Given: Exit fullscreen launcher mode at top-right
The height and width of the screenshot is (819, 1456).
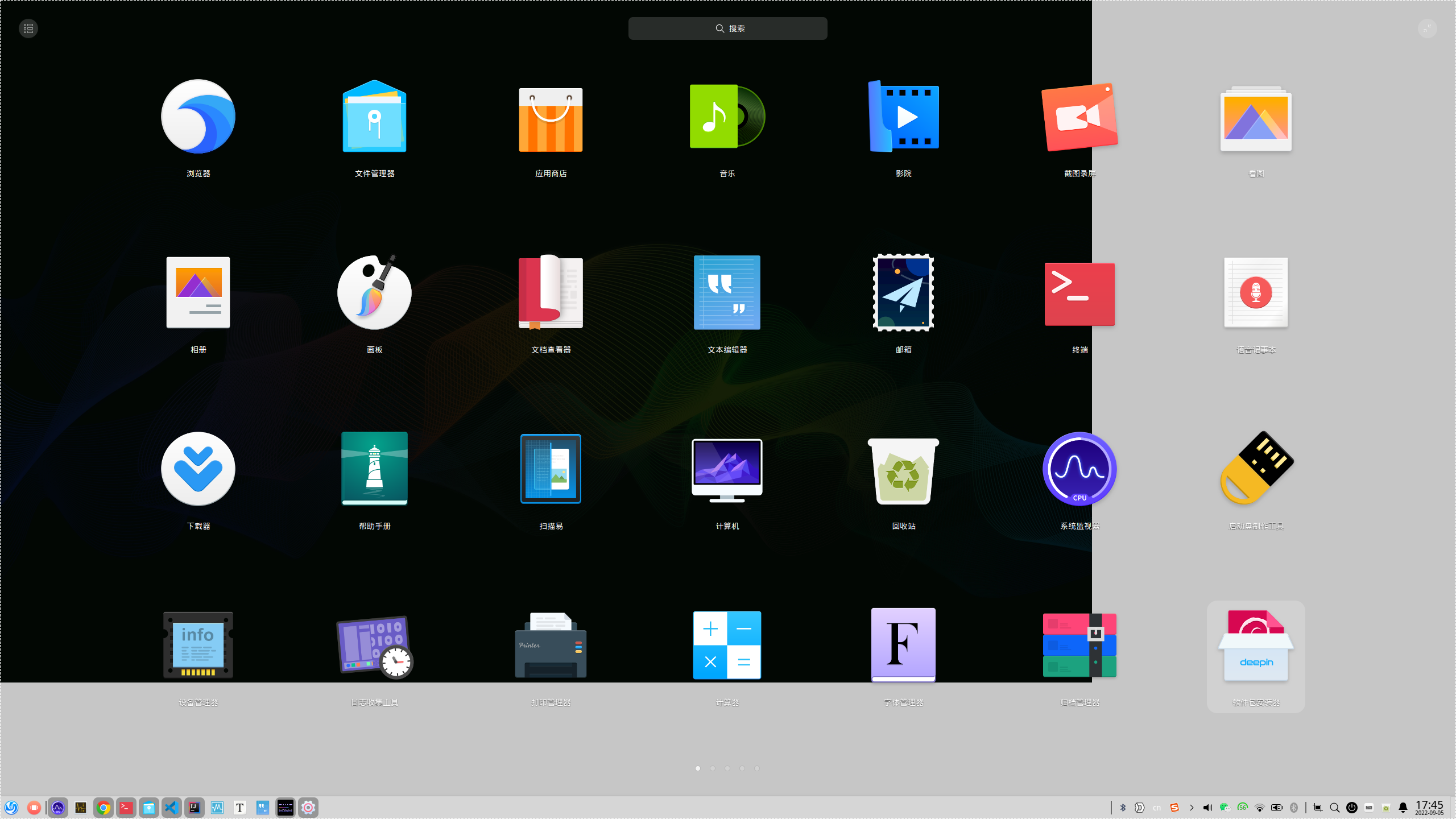Looking at the screenshot, I should click(1427, 28).
